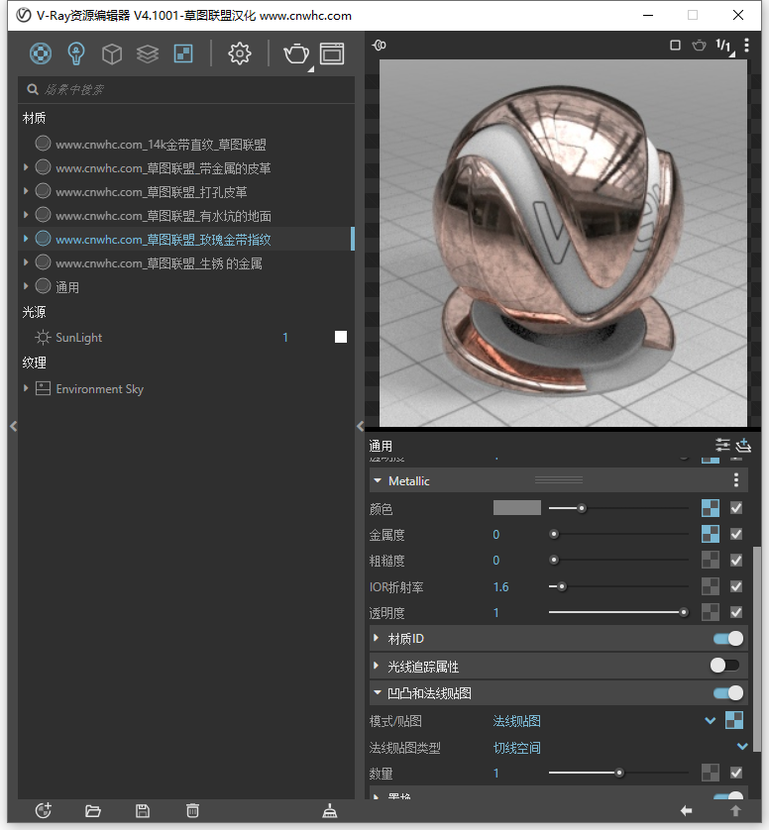Expand the 光线追踪属性 section arrow
Viewport: 769px width, 830px height.
point(376,665)
